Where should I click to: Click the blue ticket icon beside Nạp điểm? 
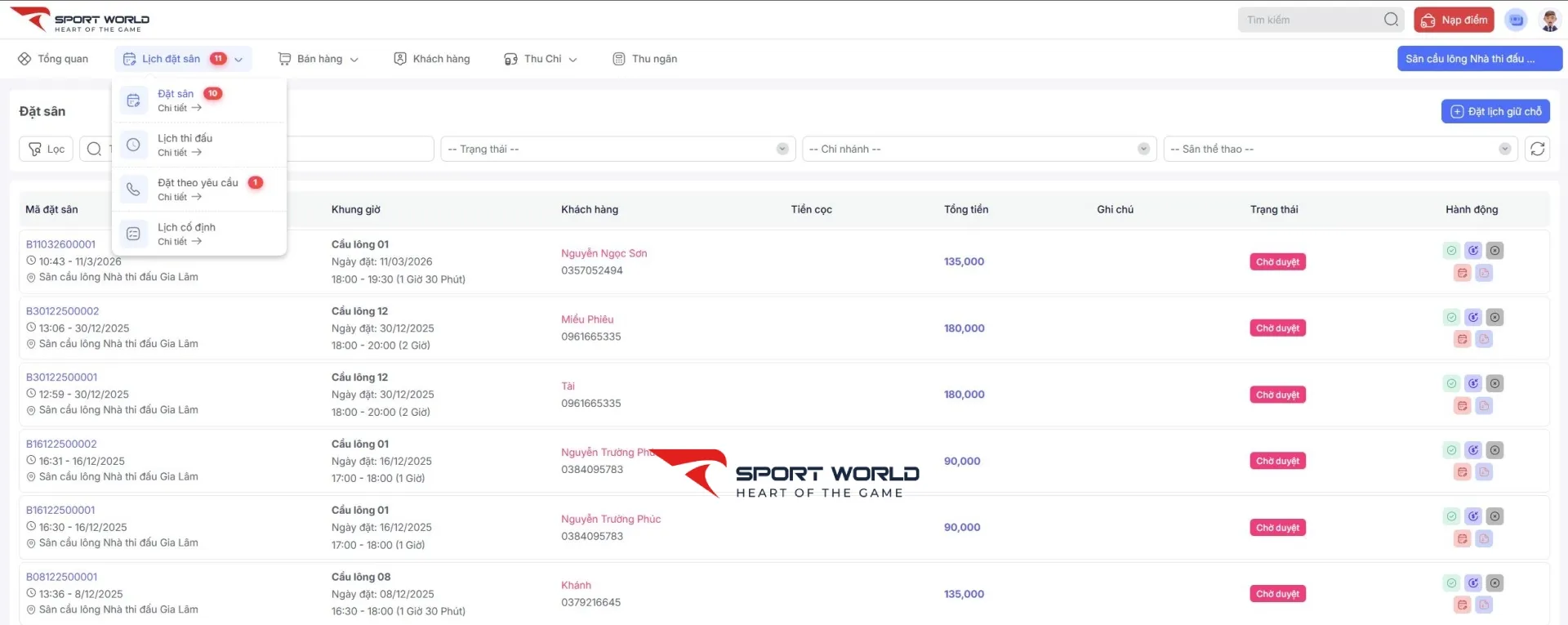[x=1516, y=20]
